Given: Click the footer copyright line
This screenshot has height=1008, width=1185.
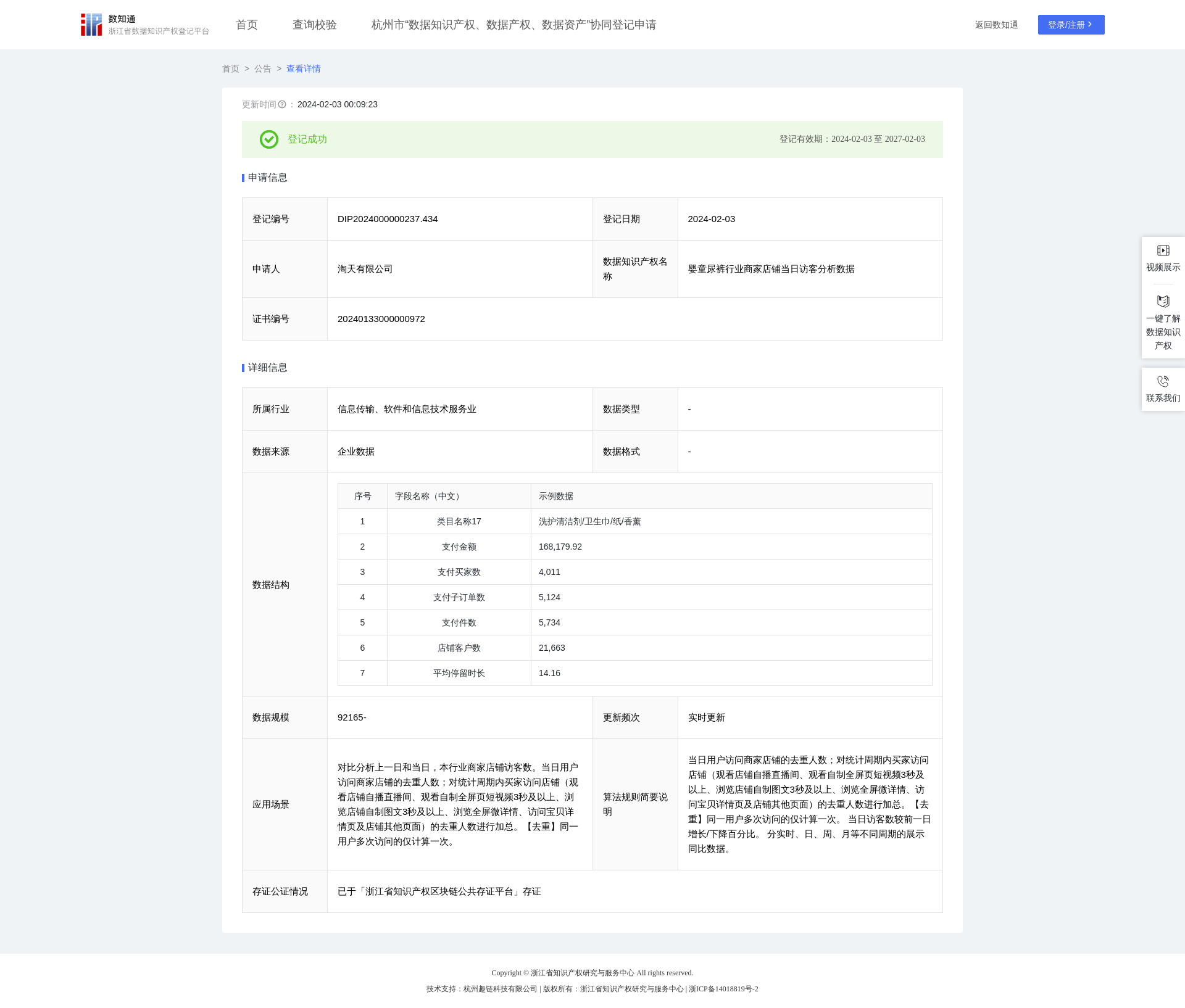Looking at the screenshot, I should pos(592,973).
